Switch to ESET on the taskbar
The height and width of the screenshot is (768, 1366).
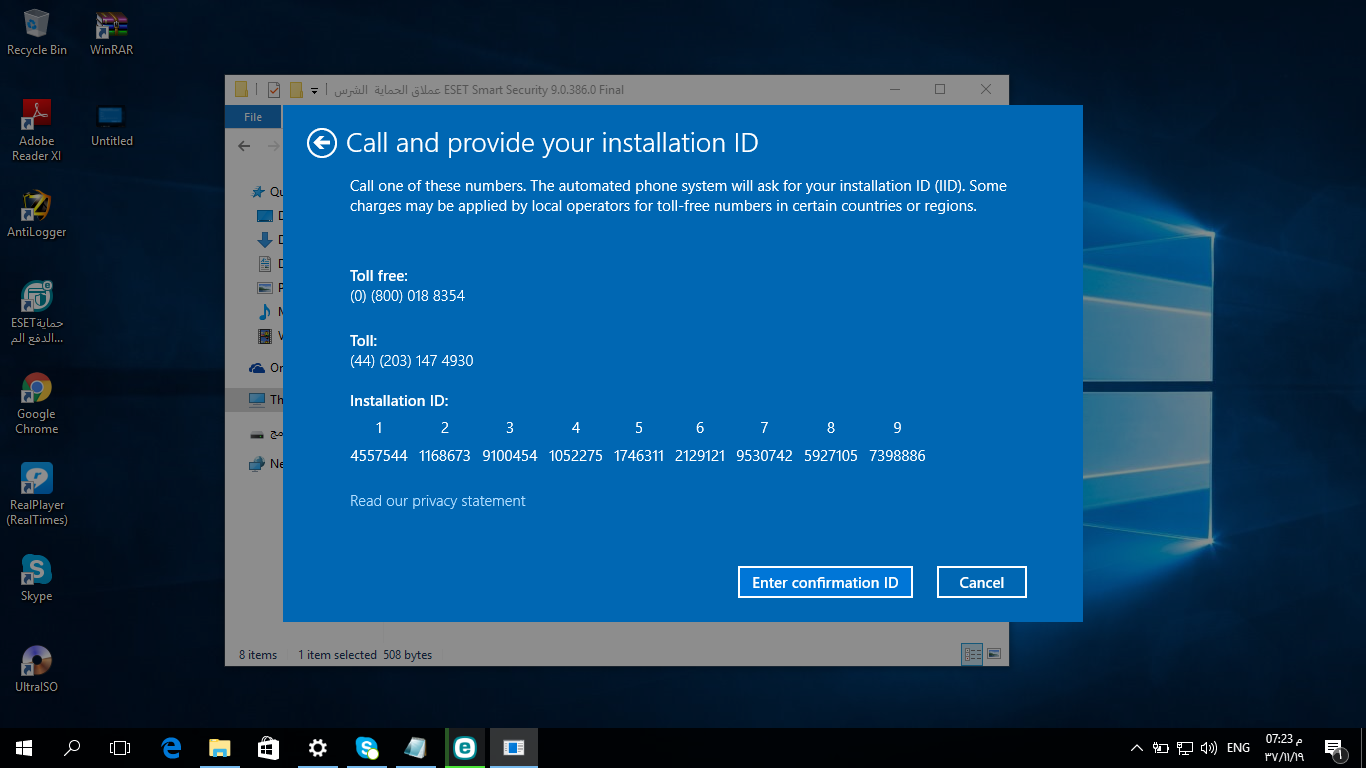(464, 747)
